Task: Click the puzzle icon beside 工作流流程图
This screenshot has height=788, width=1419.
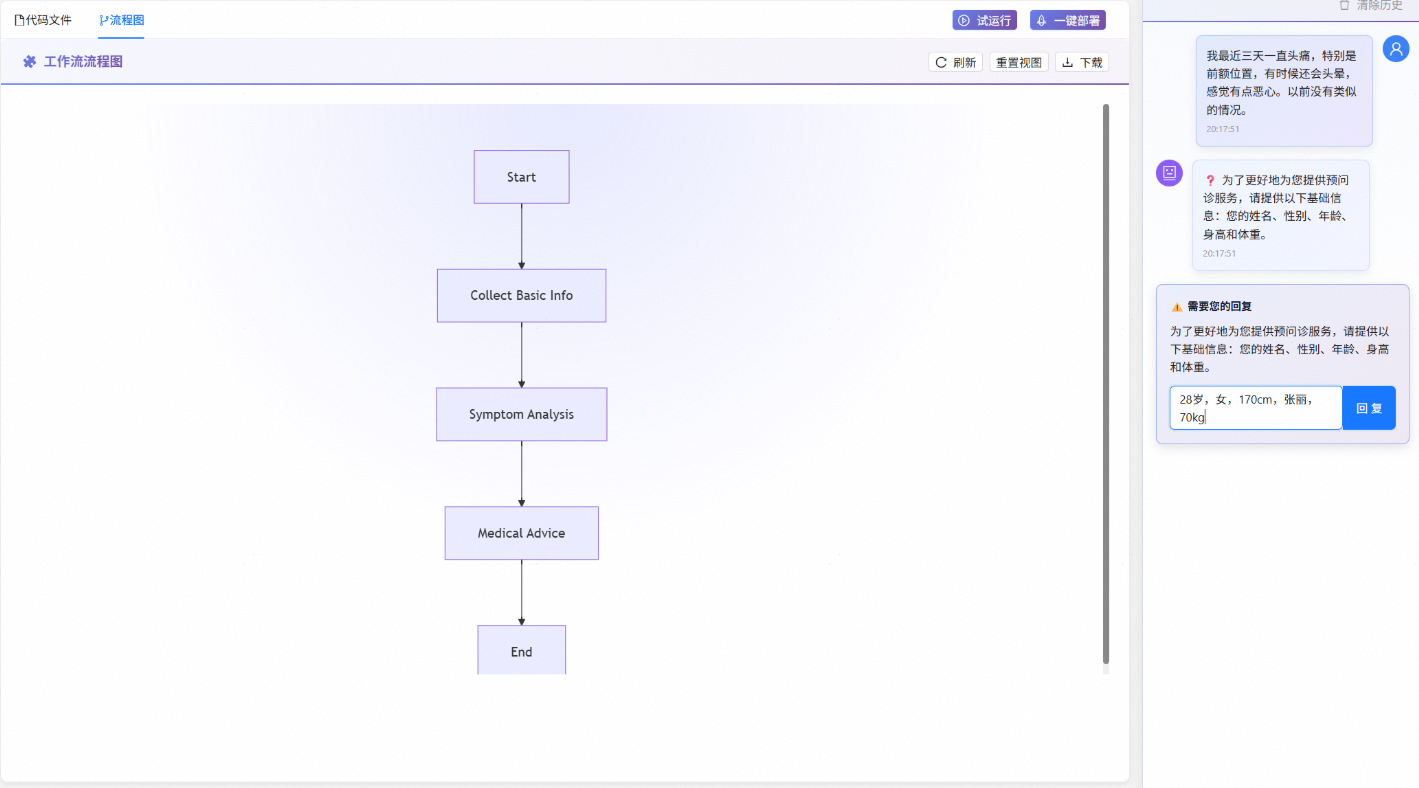Action: point(29,62)
